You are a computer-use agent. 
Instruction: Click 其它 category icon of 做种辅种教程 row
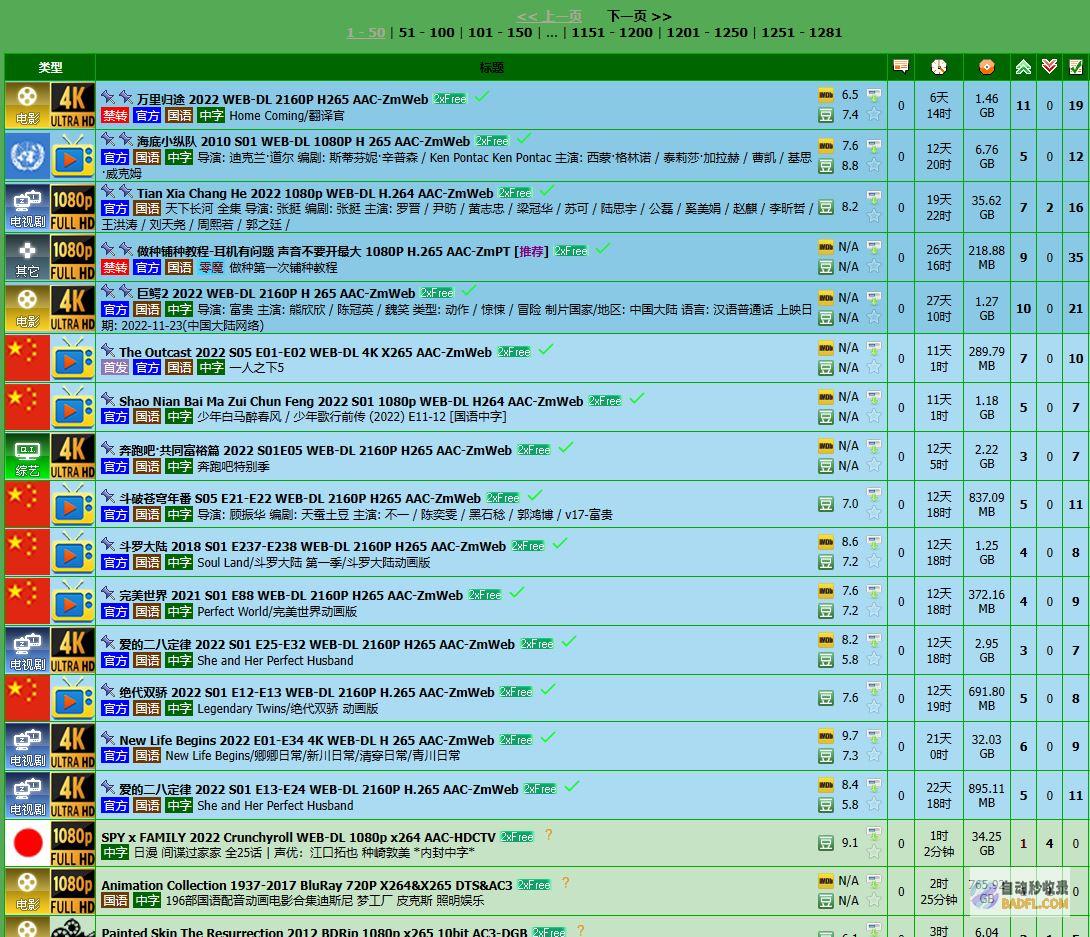[x=27, y=257]
